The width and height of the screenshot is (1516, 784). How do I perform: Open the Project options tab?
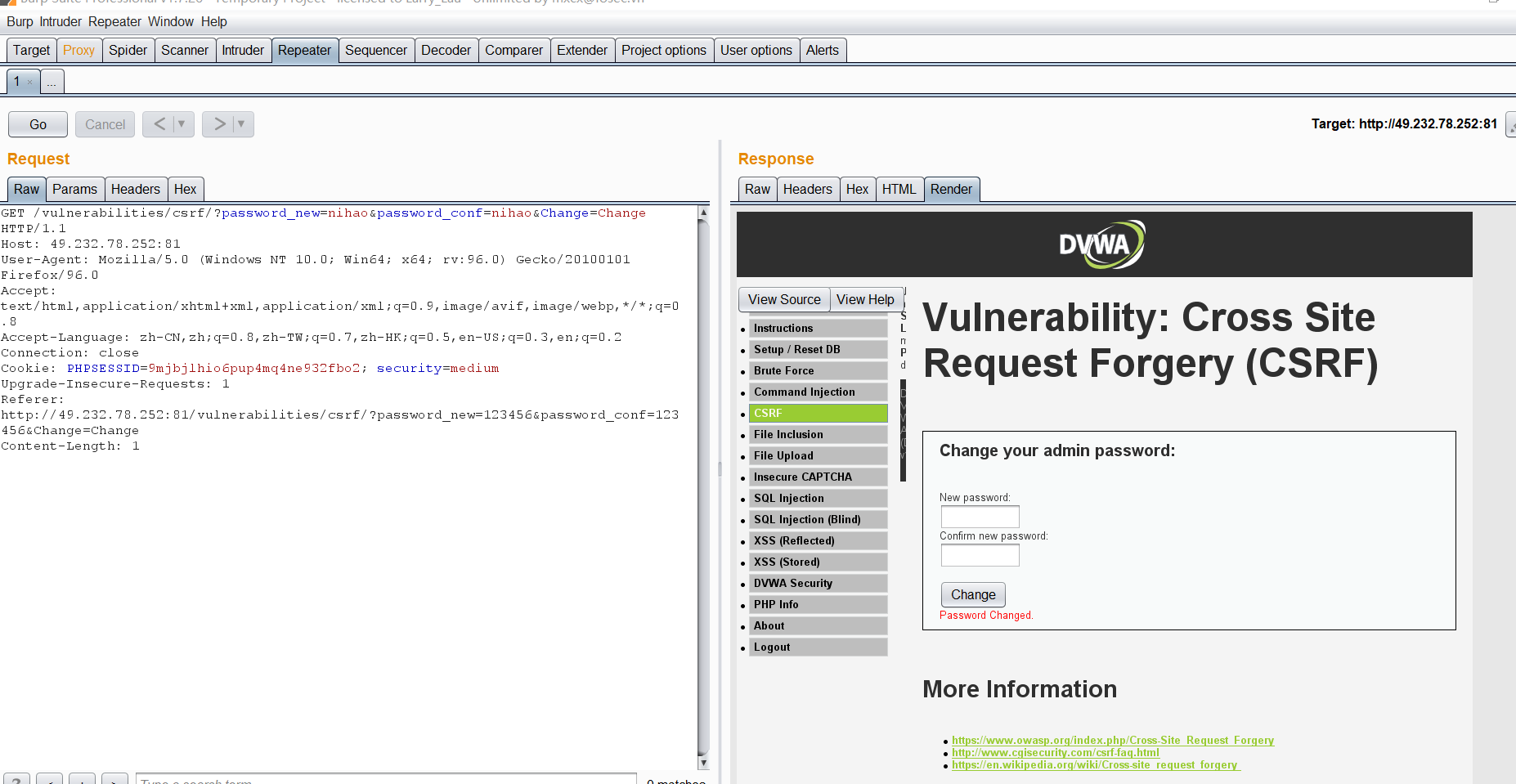click(x=664, y=50)
